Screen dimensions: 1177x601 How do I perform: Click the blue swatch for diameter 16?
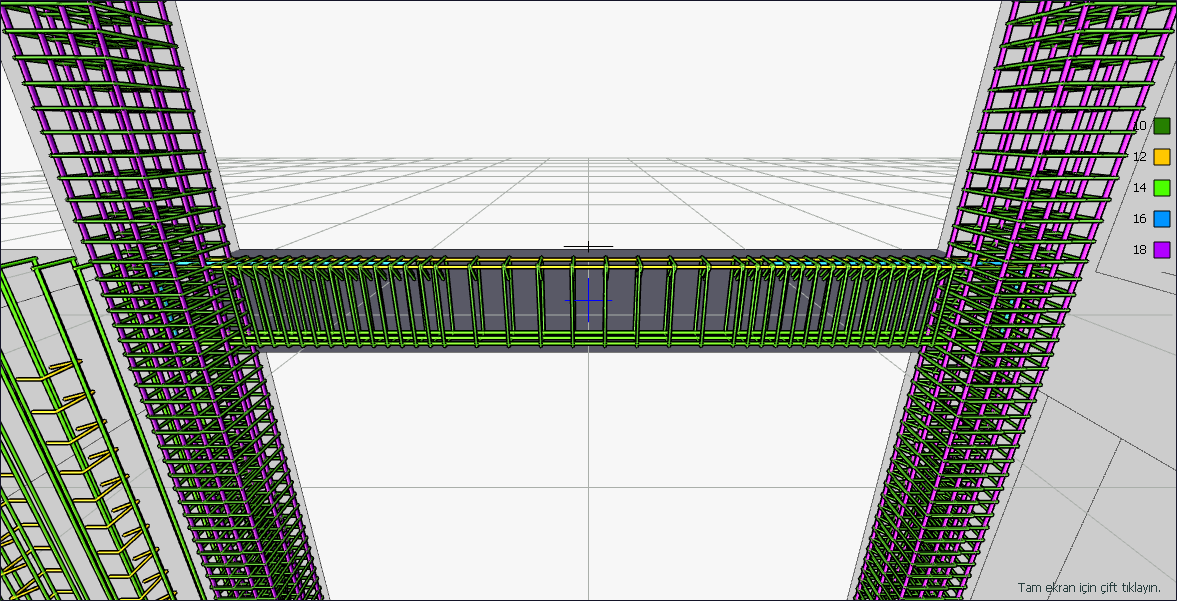click(1162, 218)
